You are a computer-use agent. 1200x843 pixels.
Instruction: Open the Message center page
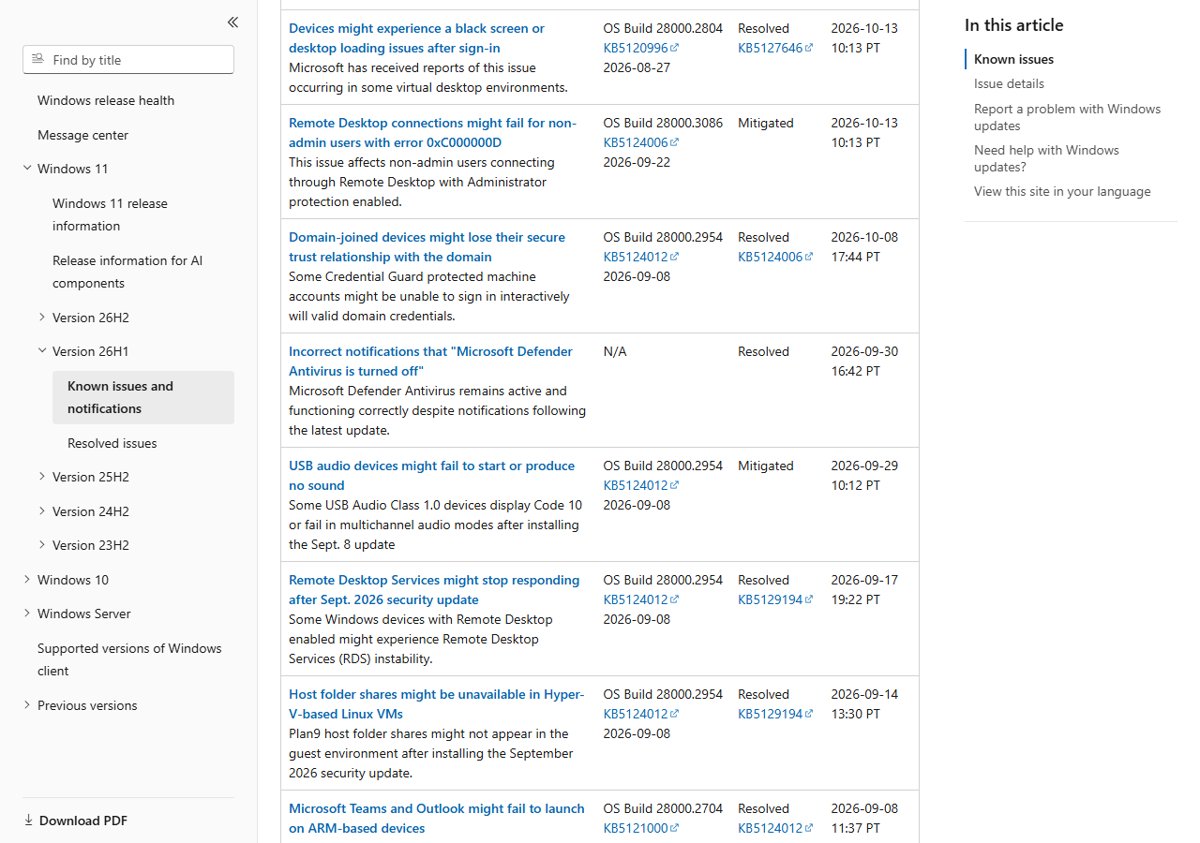83,135
